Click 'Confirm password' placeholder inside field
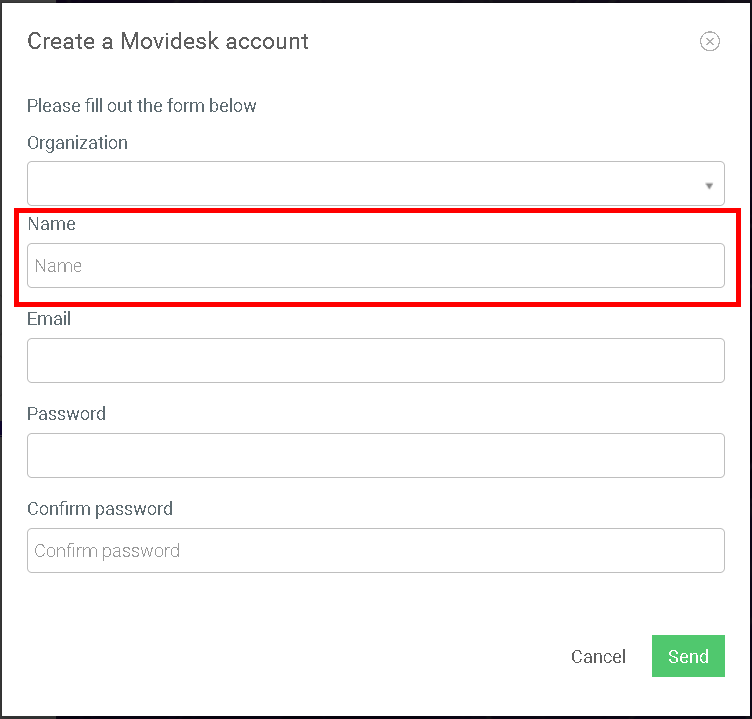Viewport: 752px width, 719px height. pyautogui.click(x=107, y=551)
